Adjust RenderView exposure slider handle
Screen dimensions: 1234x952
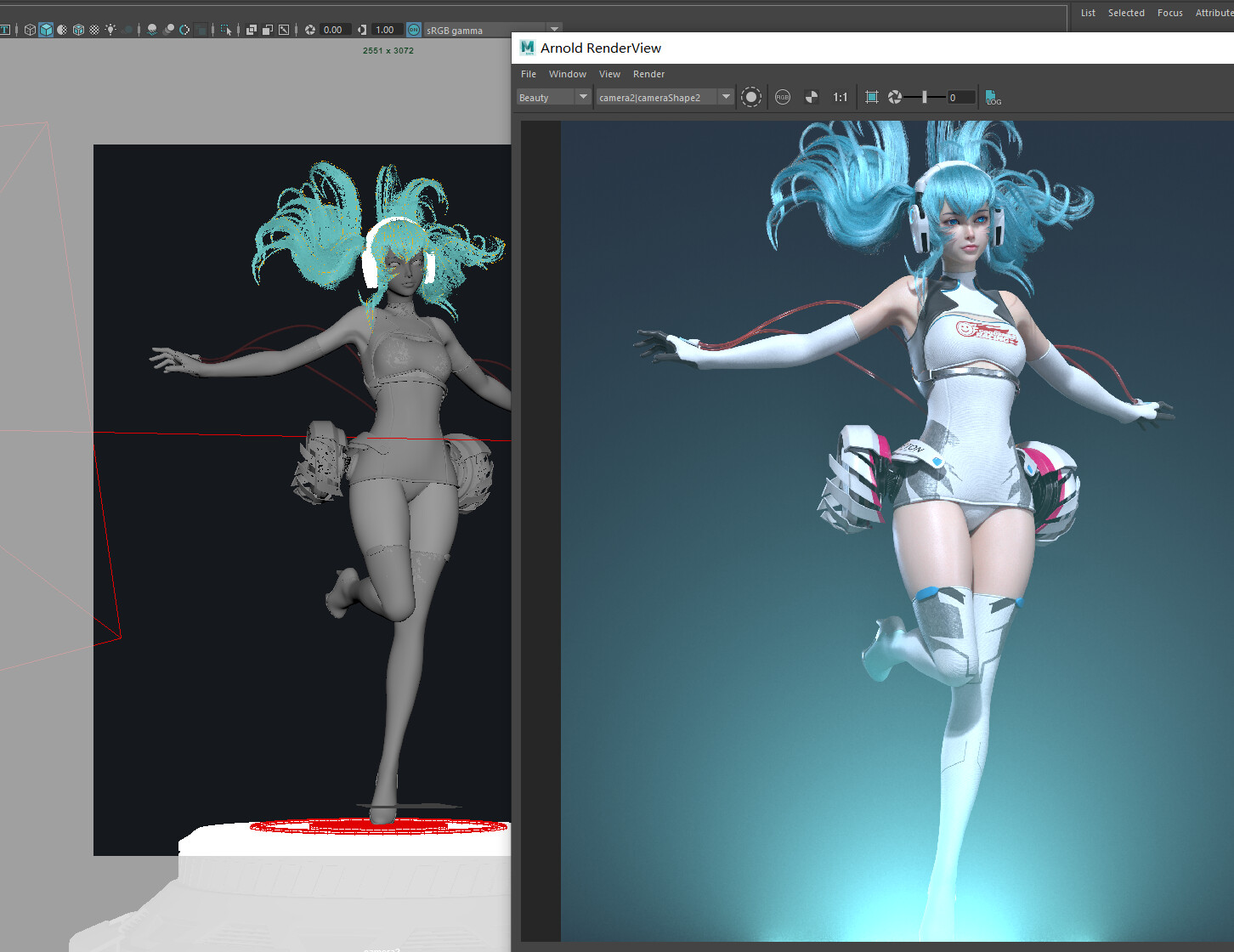pyautogui.click(x=925, y=97)
